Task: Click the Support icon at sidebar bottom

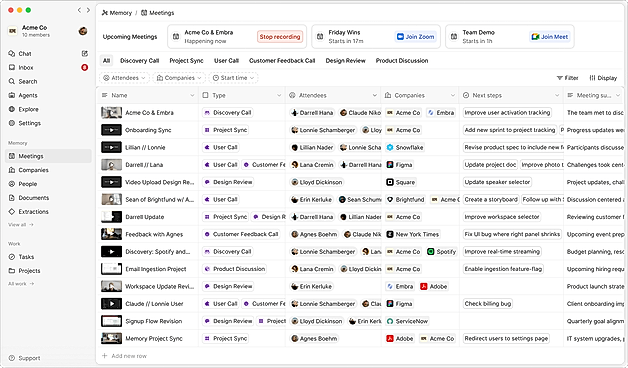Action: [x=12, y=358]
